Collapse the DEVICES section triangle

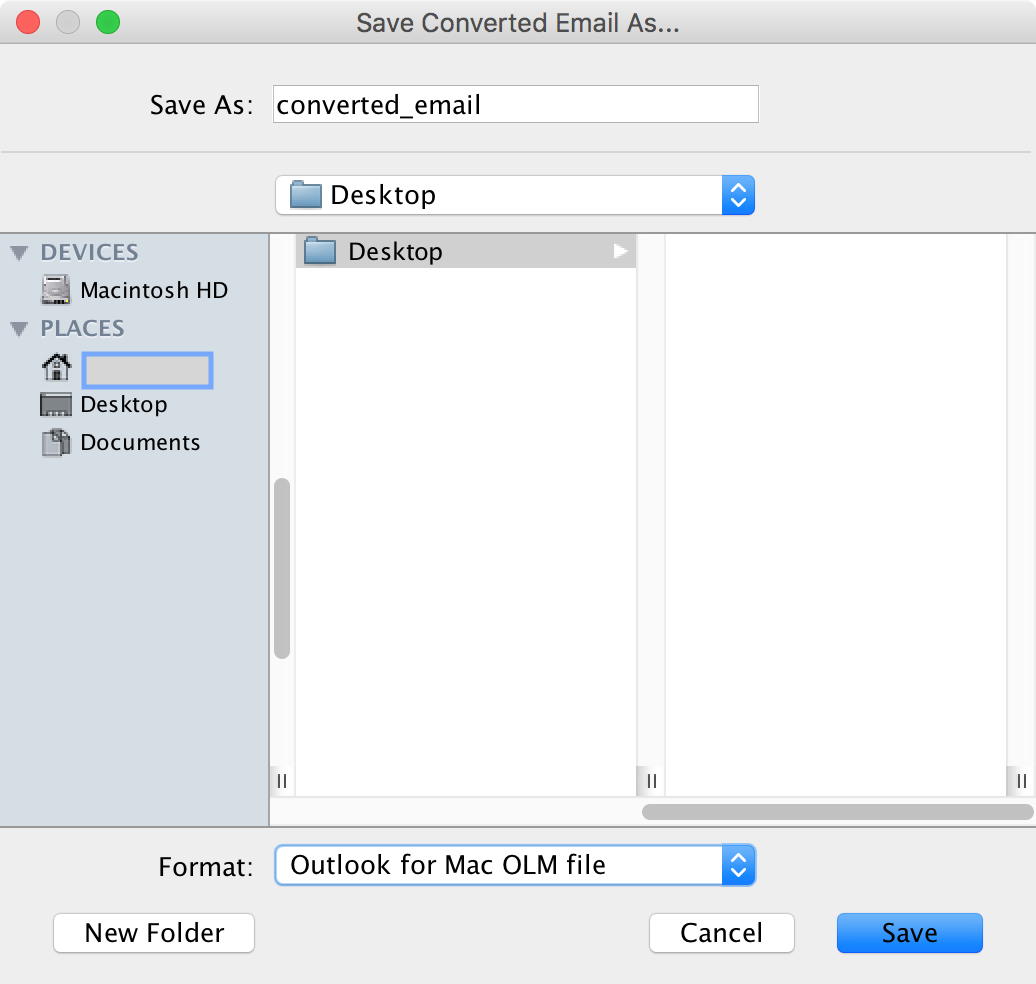[19, 253]
